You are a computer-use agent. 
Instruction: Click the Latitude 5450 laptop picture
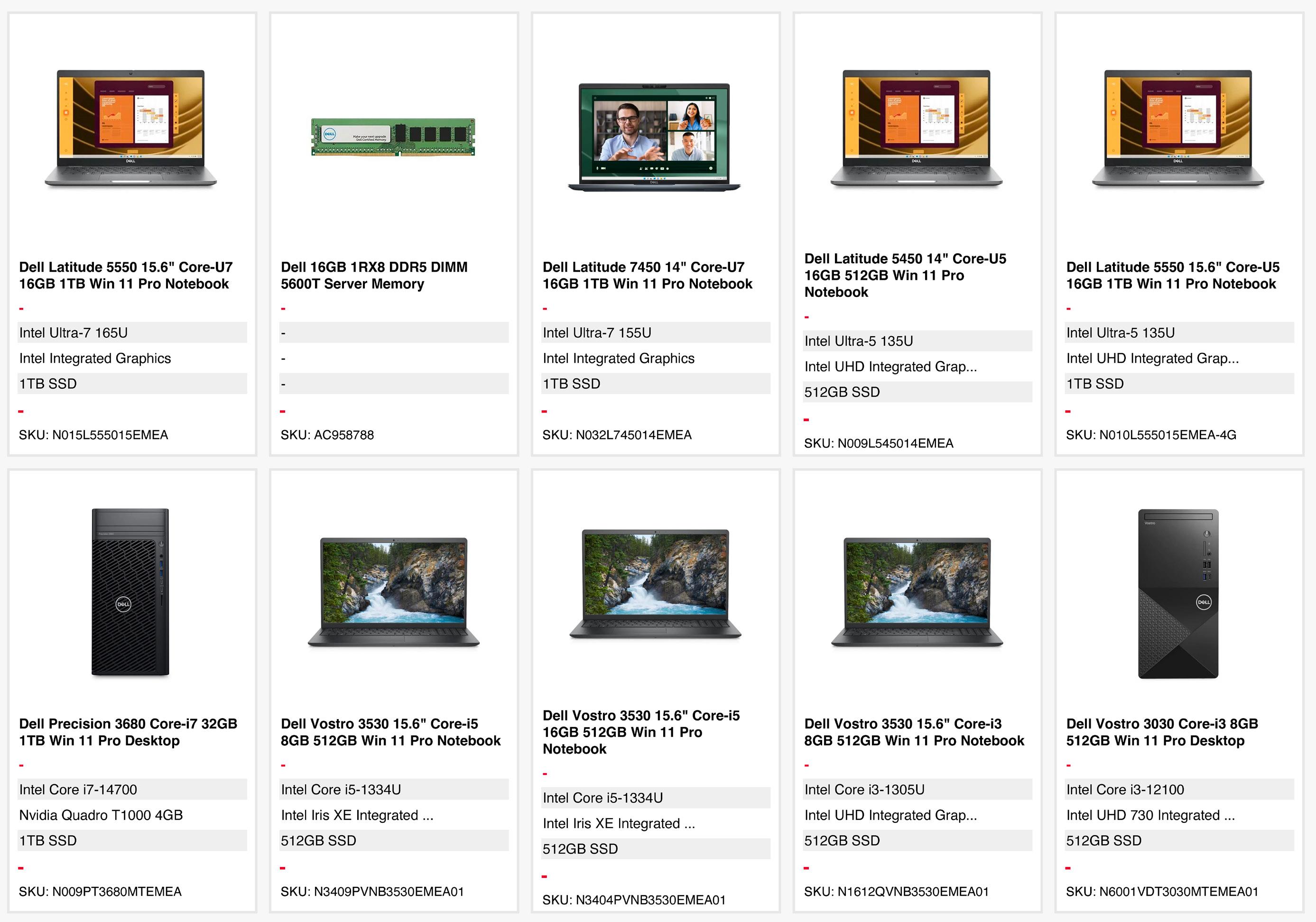point(916,129)
